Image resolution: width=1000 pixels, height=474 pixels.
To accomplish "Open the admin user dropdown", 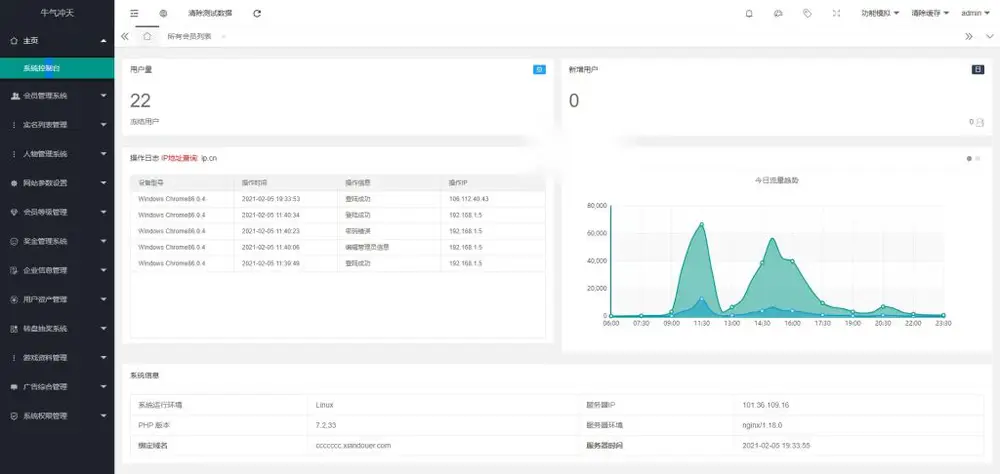I will point(976,13).
